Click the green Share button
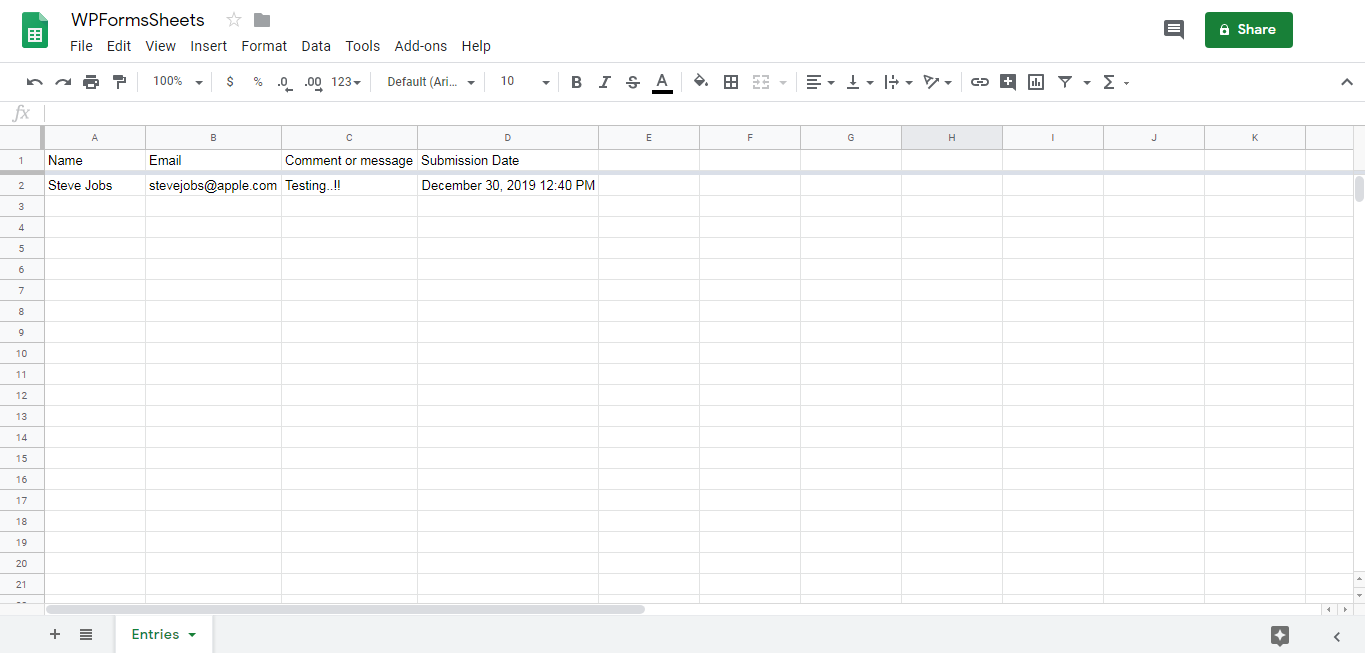This screenshot has height=653, width=1365. (1248, 30)
